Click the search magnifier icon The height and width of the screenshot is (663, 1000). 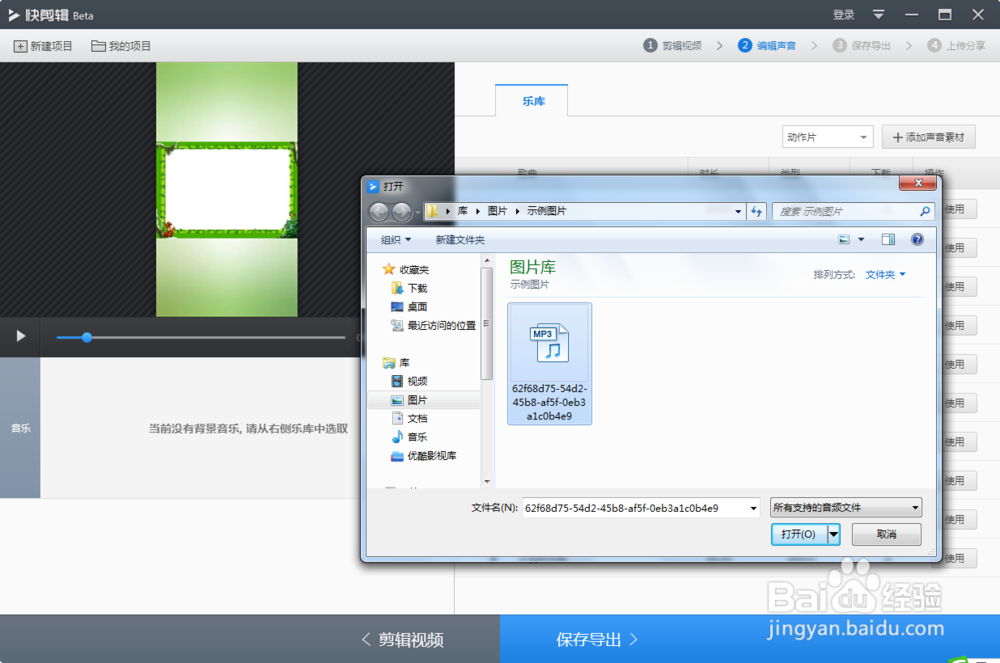coord(925,211)
